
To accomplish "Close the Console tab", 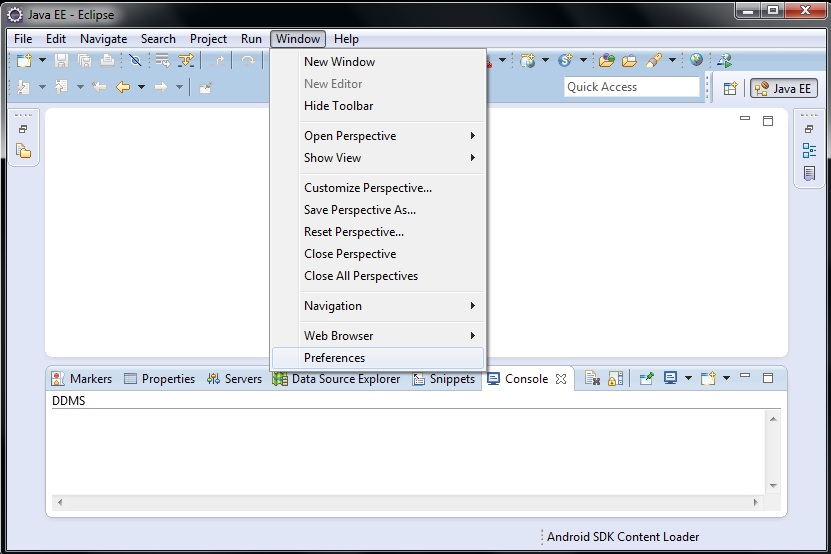I will tap(561, 379).
